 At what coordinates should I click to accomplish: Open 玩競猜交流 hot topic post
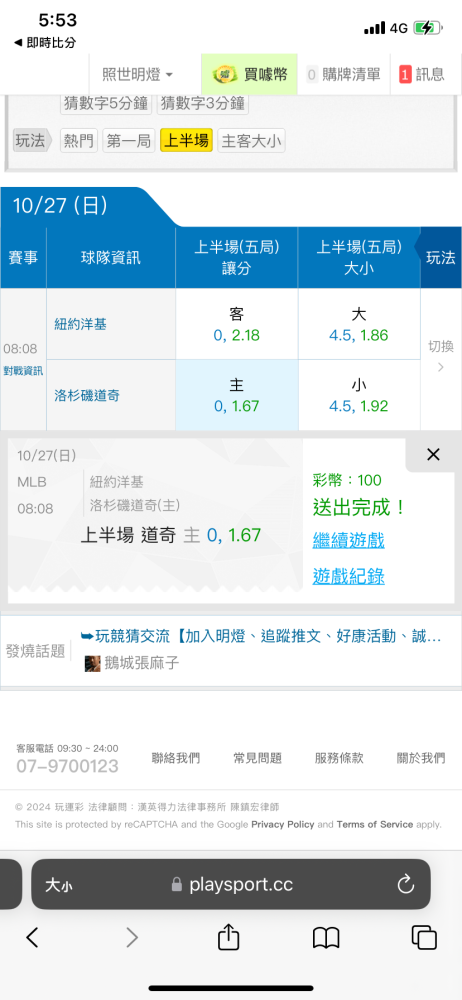click(261, 636)
